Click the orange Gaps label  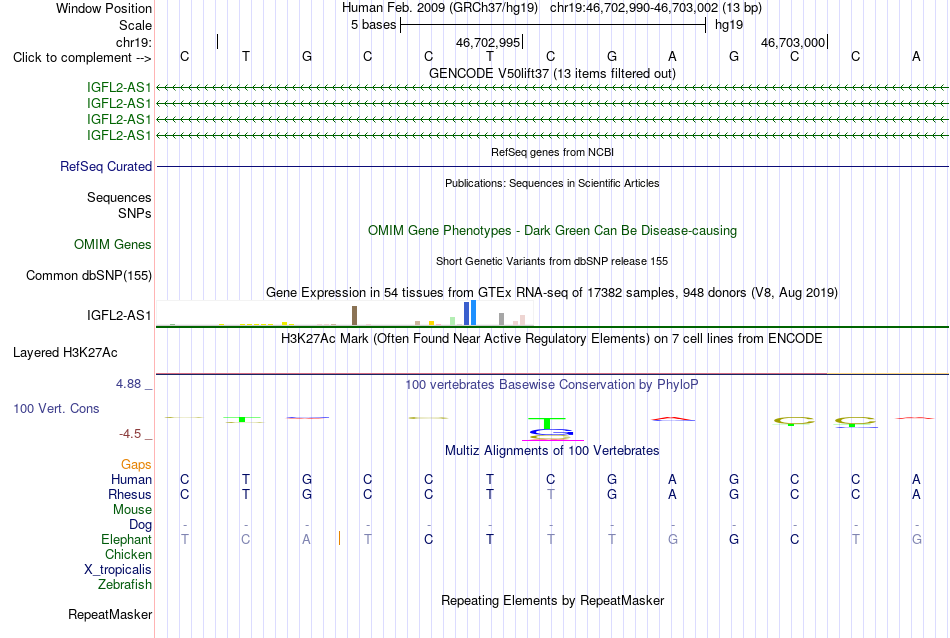pyautogui.click(x=136, y=465)
